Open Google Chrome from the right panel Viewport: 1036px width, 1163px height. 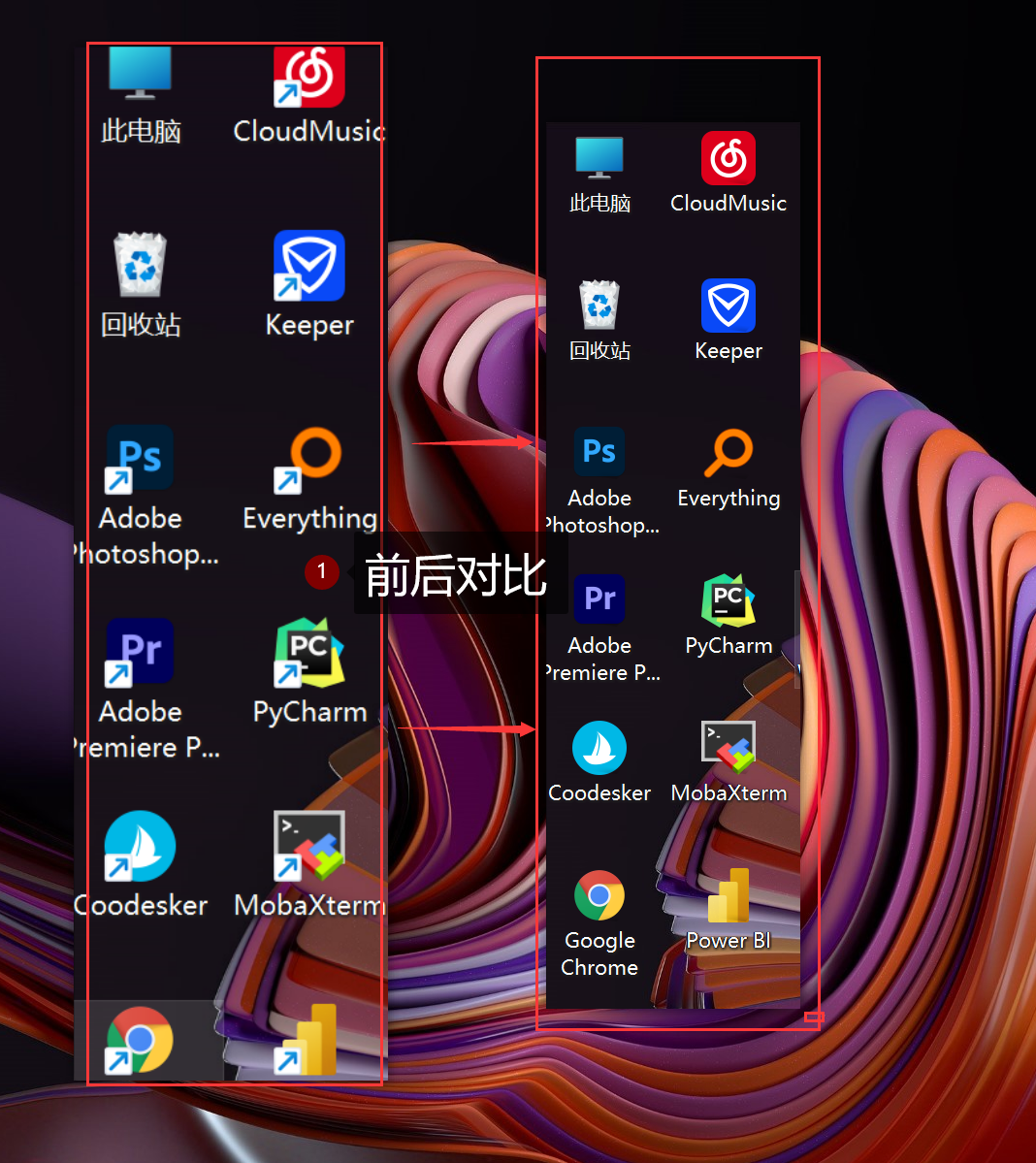pos(599,894)
